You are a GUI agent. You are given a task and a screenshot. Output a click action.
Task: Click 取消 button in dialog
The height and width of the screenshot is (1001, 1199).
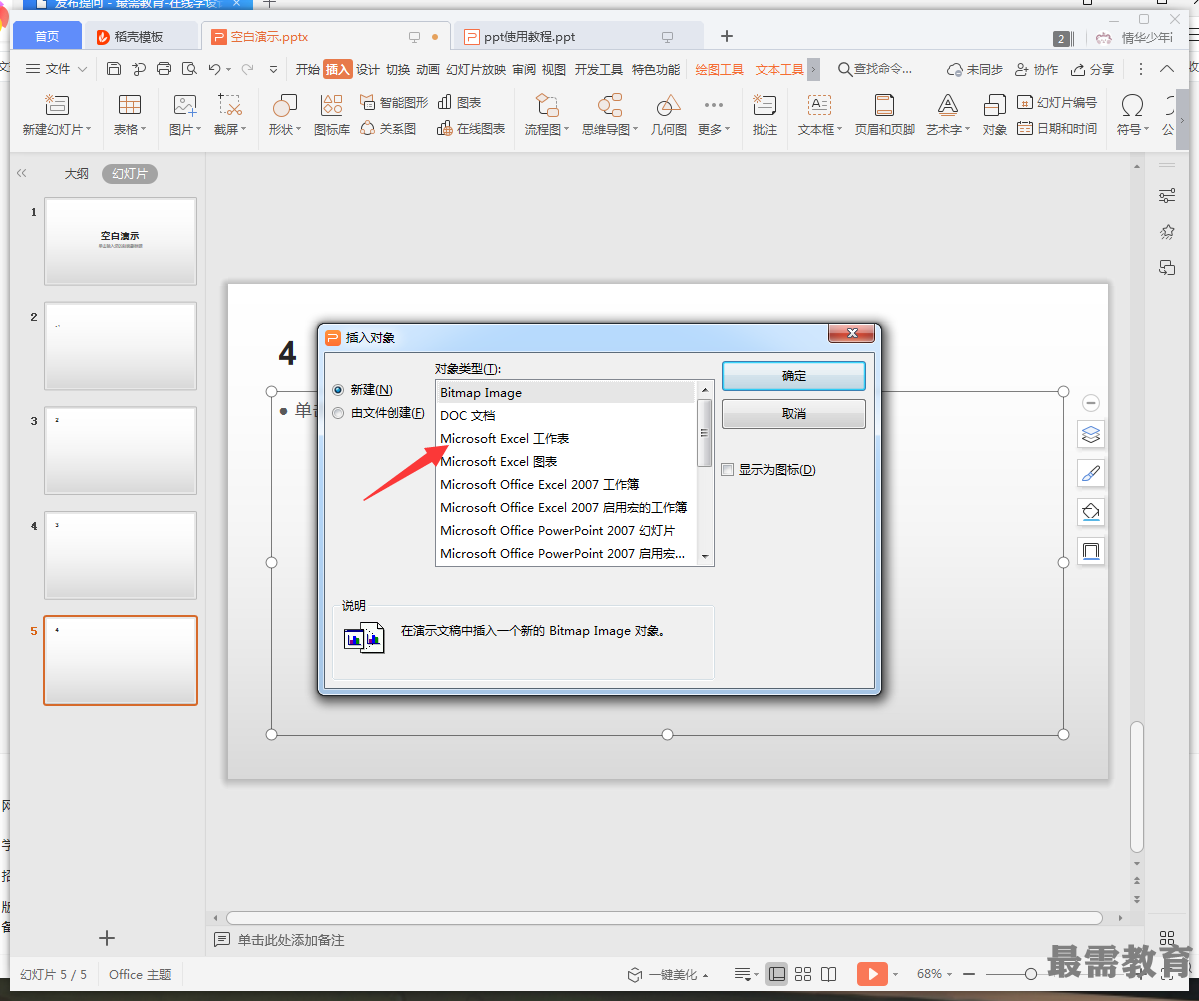point(794,414)
